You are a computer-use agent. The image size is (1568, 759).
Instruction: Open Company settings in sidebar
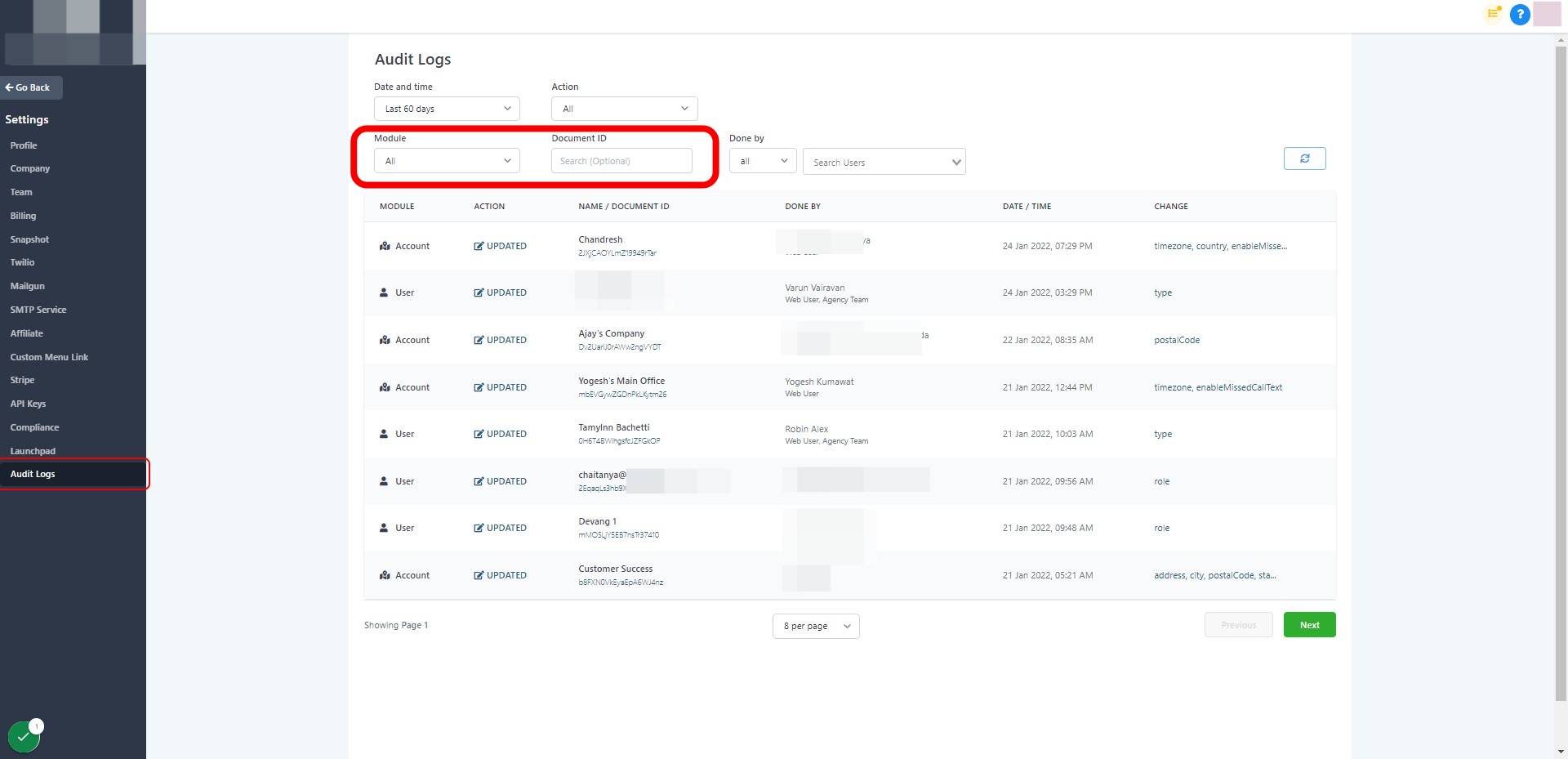pos(30,168)
